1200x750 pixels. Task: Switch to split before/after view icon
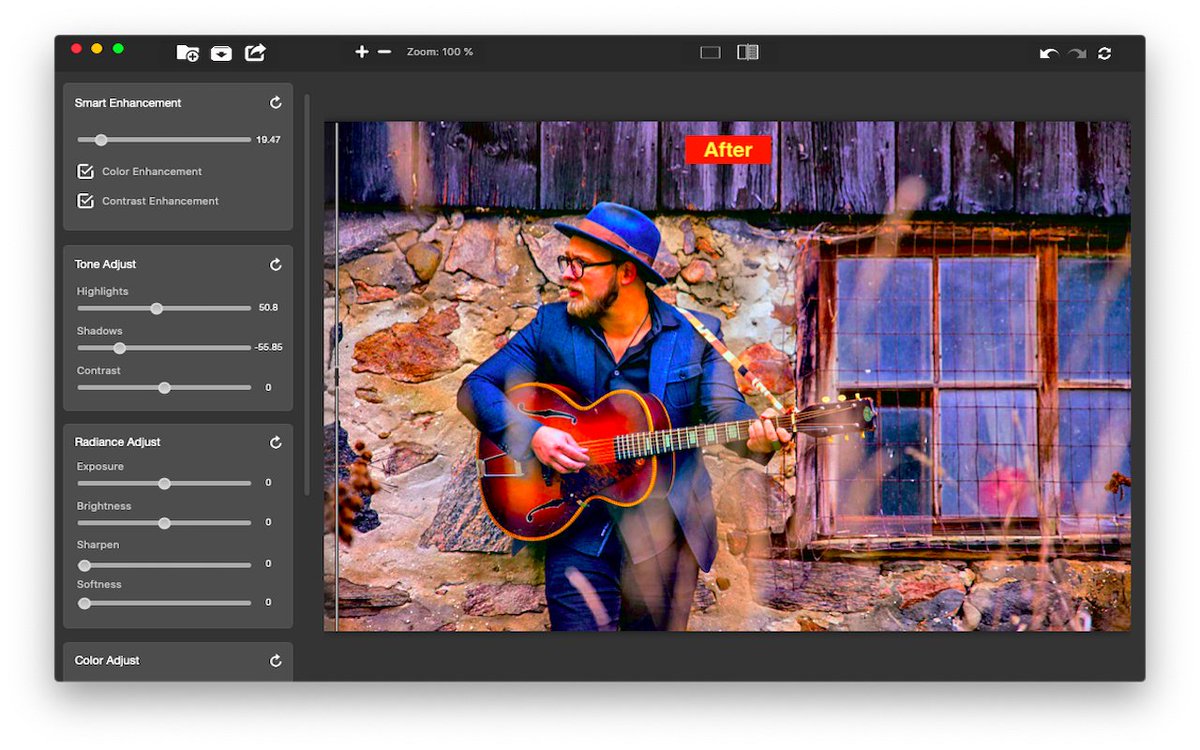coord(748,52)
